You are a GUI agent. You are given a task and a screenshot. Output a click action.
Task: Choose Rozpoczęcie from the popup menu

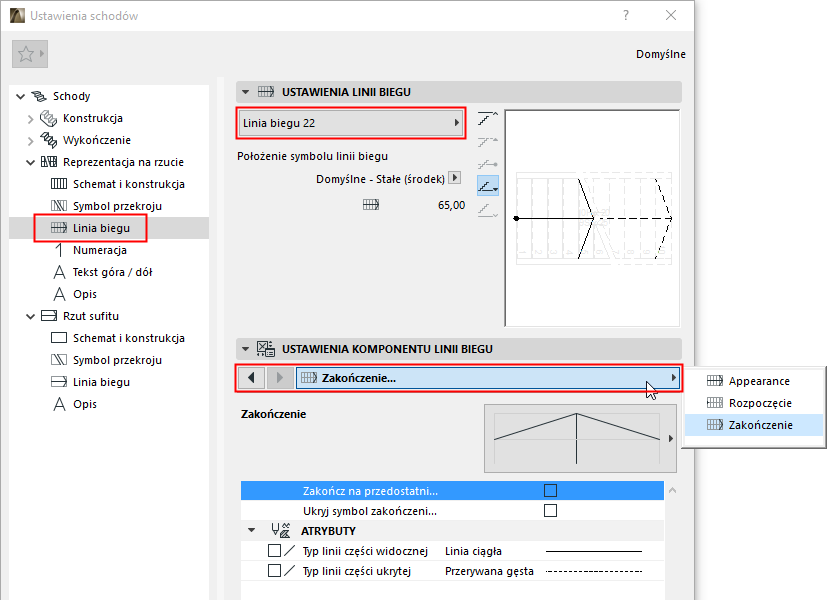[x=754, y=403]
